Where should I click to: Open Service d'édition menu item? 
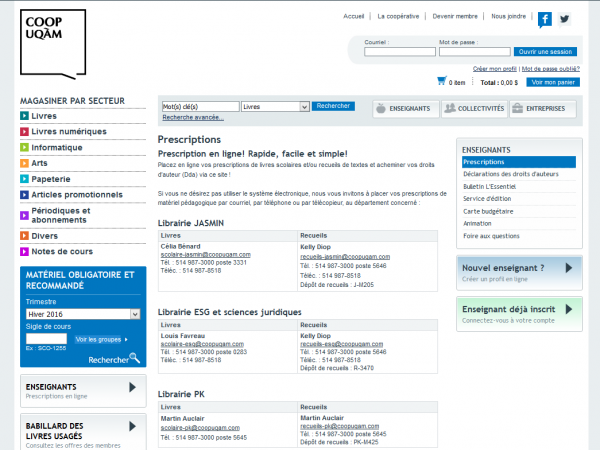tap(487, 199)
